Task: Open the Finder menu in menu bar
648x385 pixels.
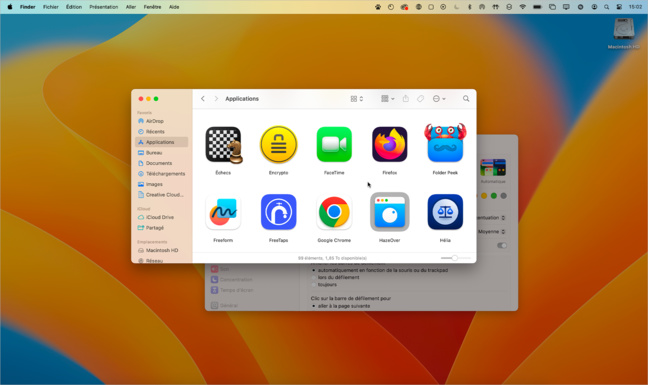Action: point(27,7)
